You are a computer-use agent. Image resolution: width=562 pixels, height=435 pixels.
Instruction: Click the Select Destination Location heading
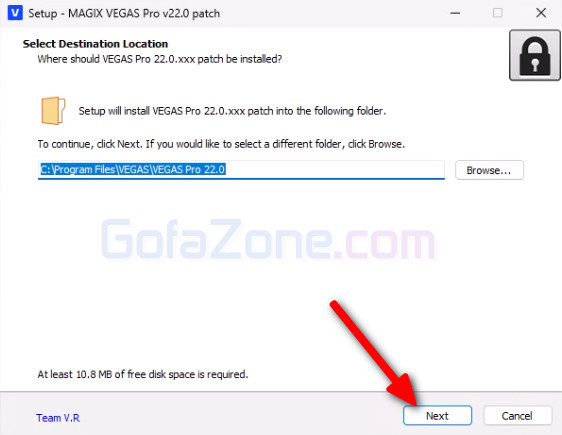pyautogui.click(x=95, y=44)
